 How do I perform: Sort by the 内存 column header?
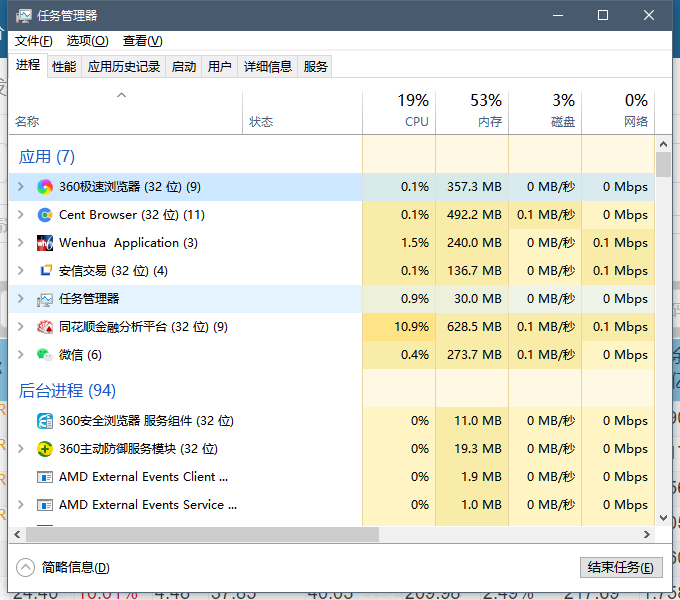click(472, 113)
